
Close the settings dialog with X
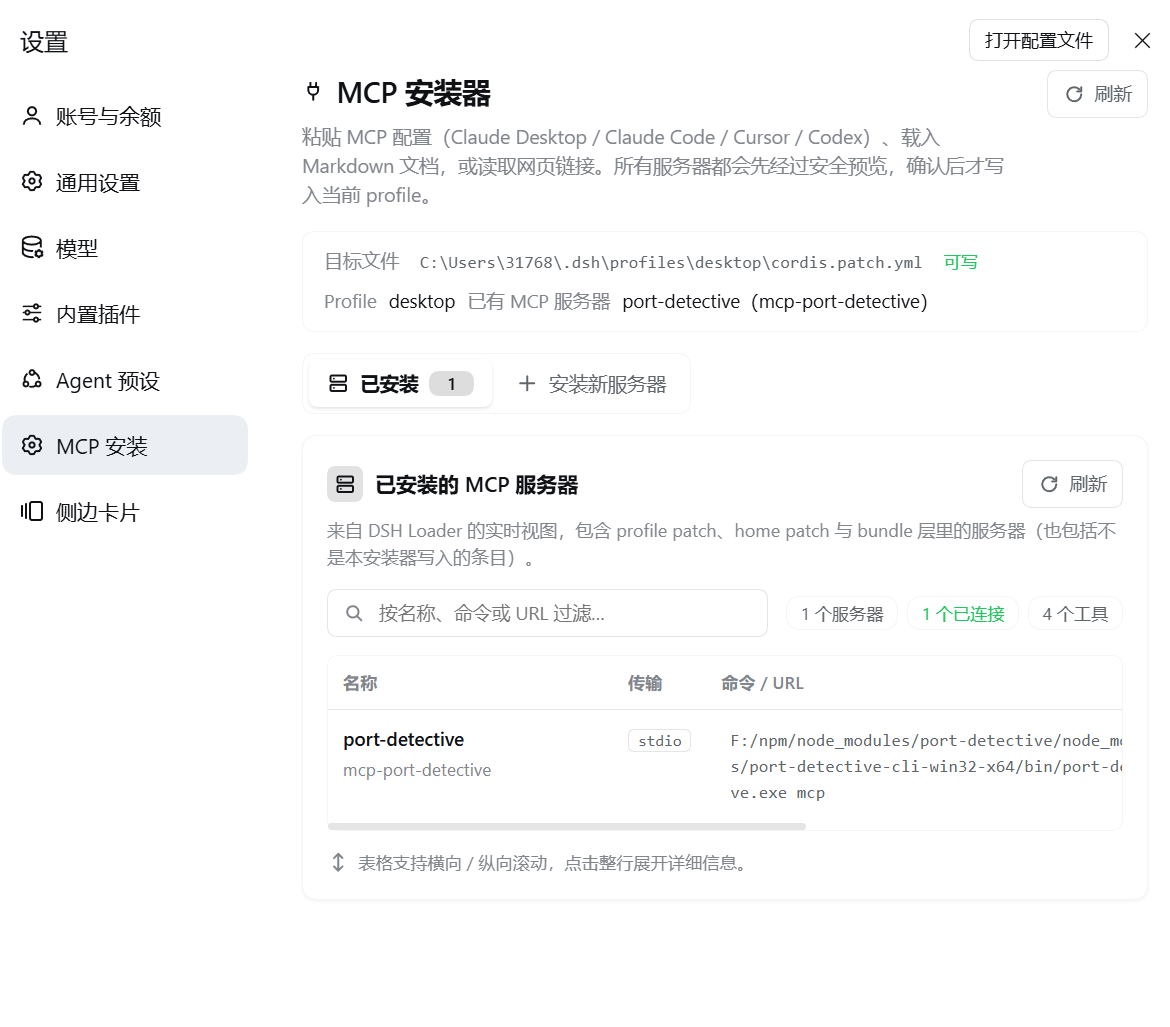coord(1142,40)
